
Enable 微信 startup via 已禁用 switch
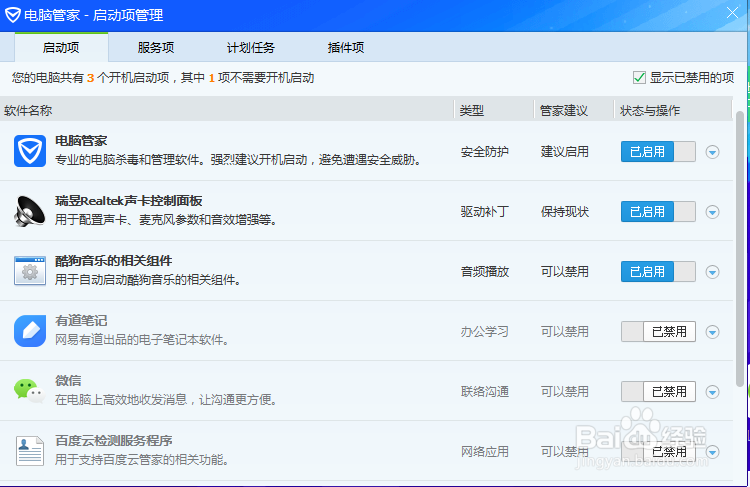coord(658,392)
